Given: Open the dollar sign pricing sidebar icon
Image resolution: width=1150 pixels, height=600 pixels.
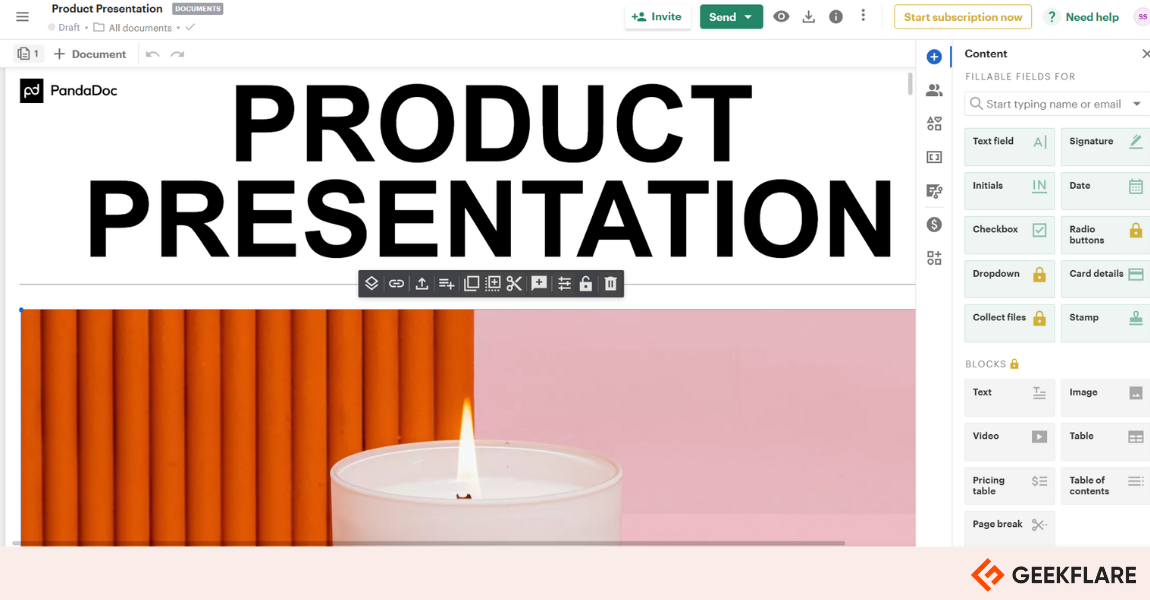Looking at the screenshot, I should (x=934, y=224).
